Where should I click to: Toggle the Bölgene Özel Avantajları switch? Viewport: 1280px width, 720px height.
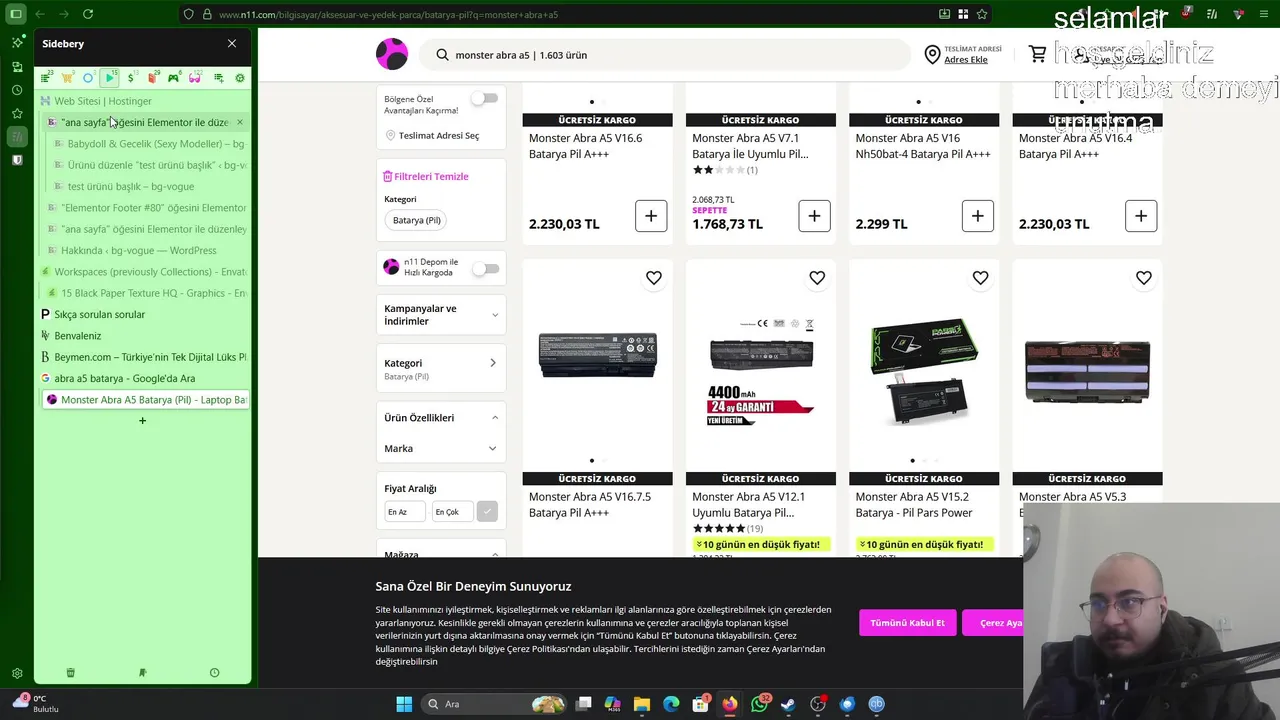[x=485, y=98]
